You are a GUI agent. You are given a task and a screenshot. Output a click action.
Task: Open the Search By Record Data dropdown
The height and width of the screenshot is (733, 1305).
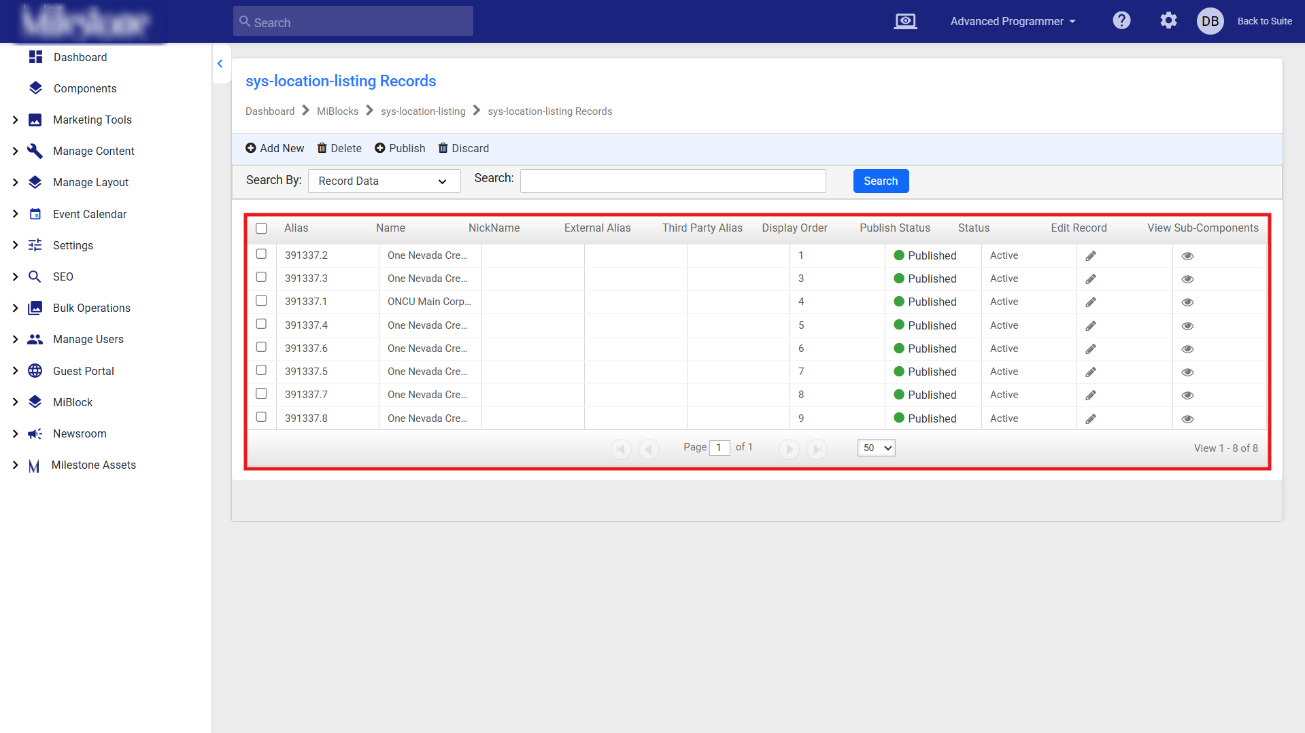(x=384, y=181)
